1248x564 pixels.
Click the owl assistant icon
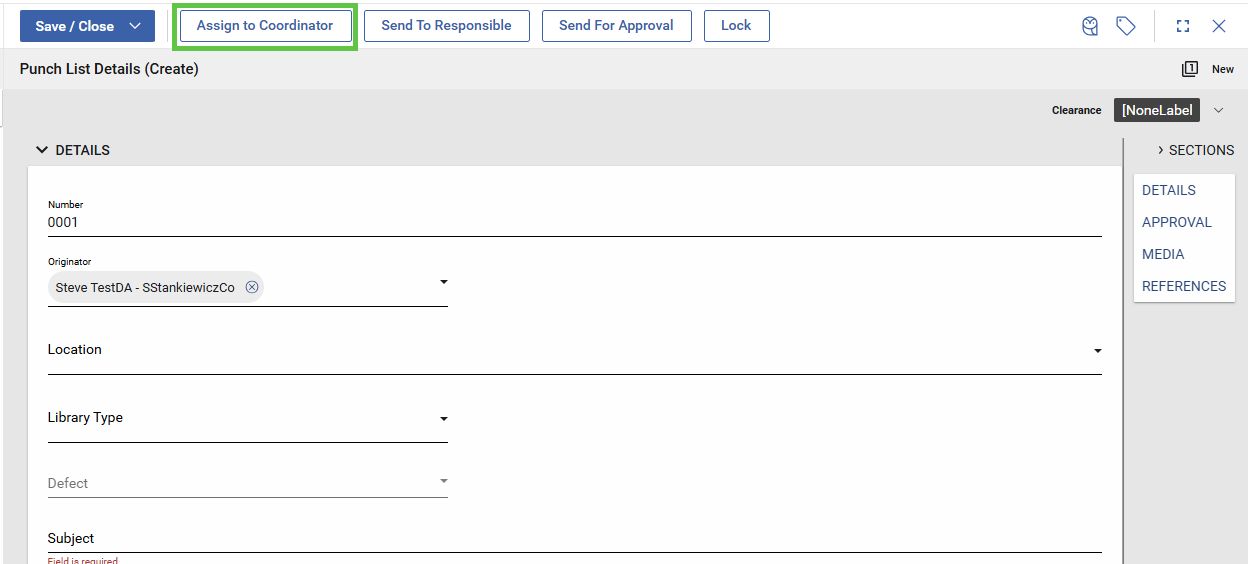pos(1090,27)
